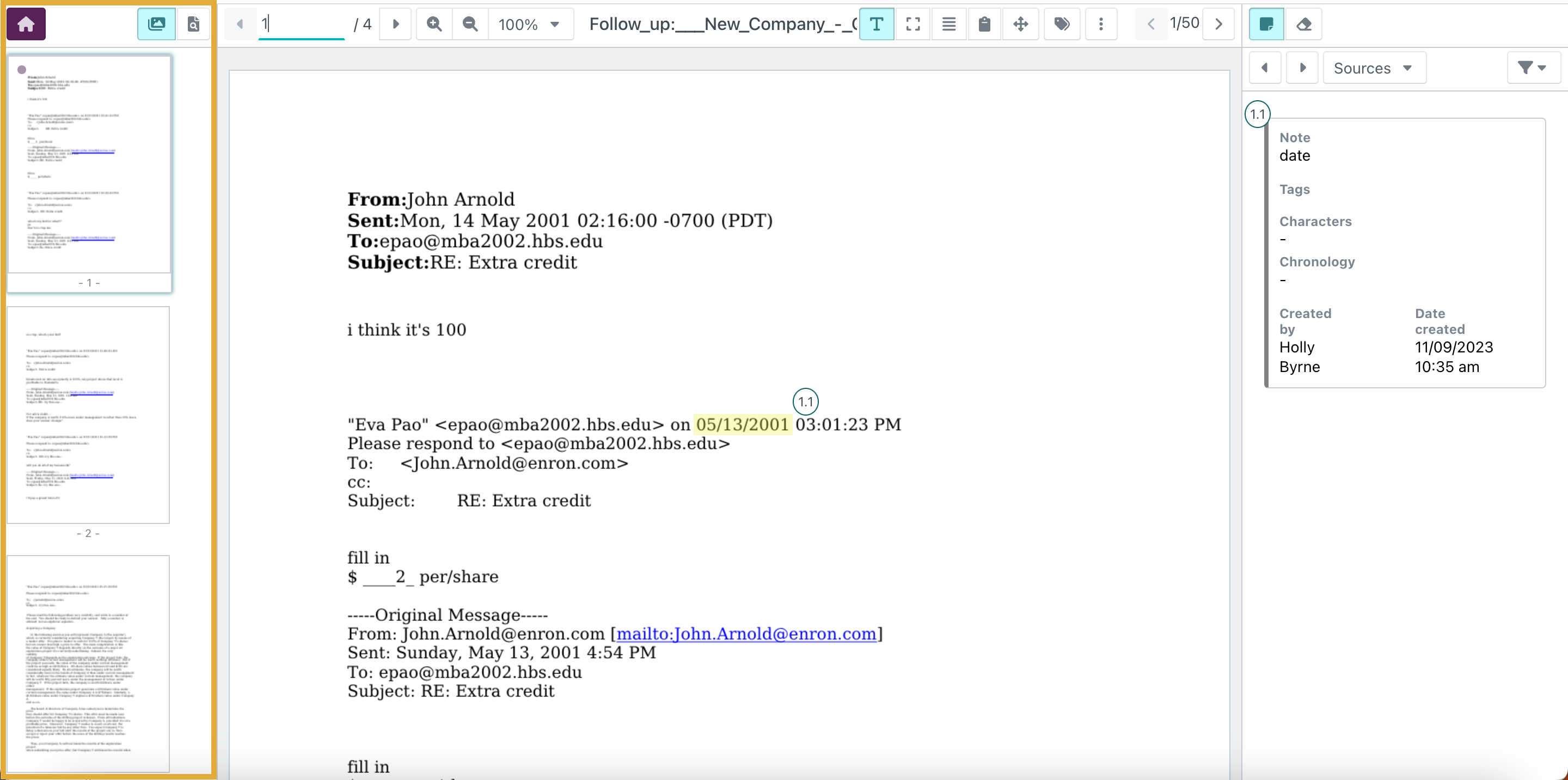Select the eraser tool icon
The width and height of the screenshot is (1568, 780).
[1303, 25]
